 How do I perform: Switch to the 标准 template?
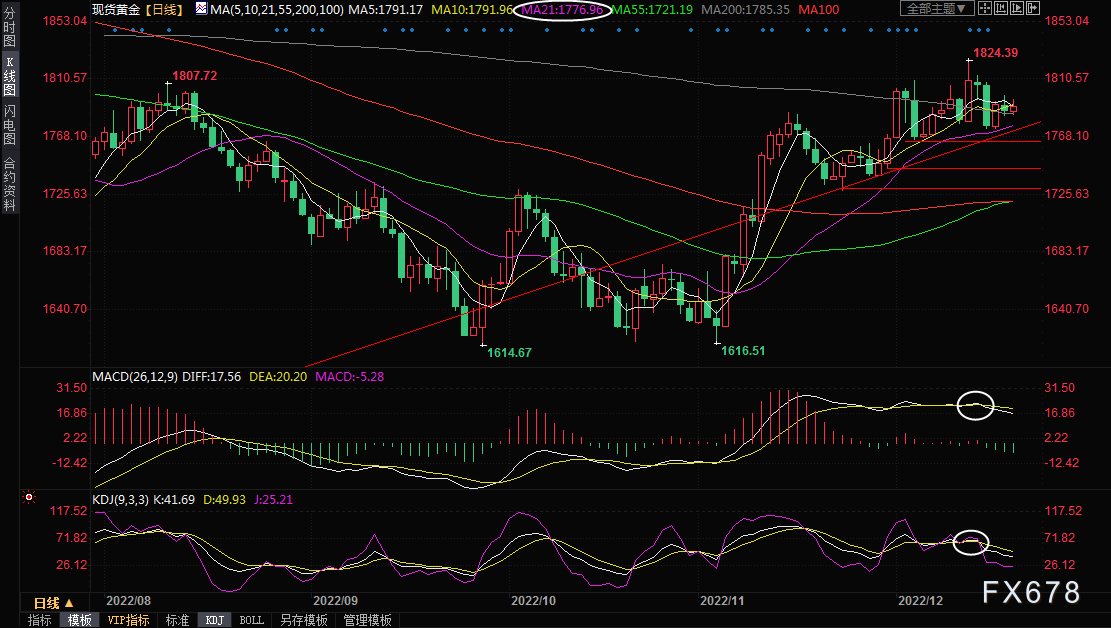(177, 620)
